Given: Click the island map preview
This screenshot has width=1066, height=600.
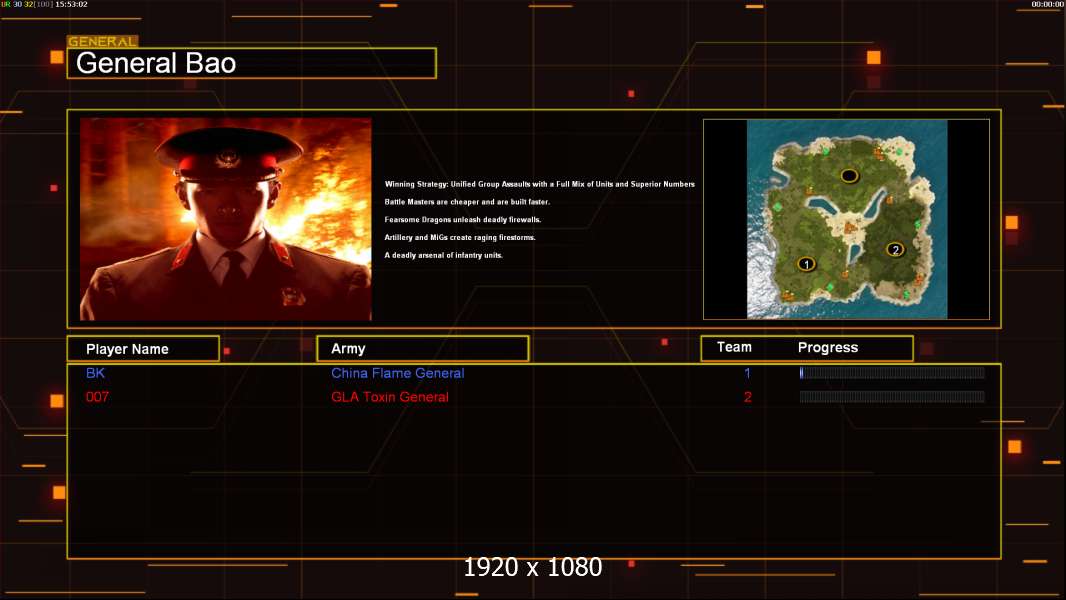Looking at the screenshot, I should click(x=846, y=219).
